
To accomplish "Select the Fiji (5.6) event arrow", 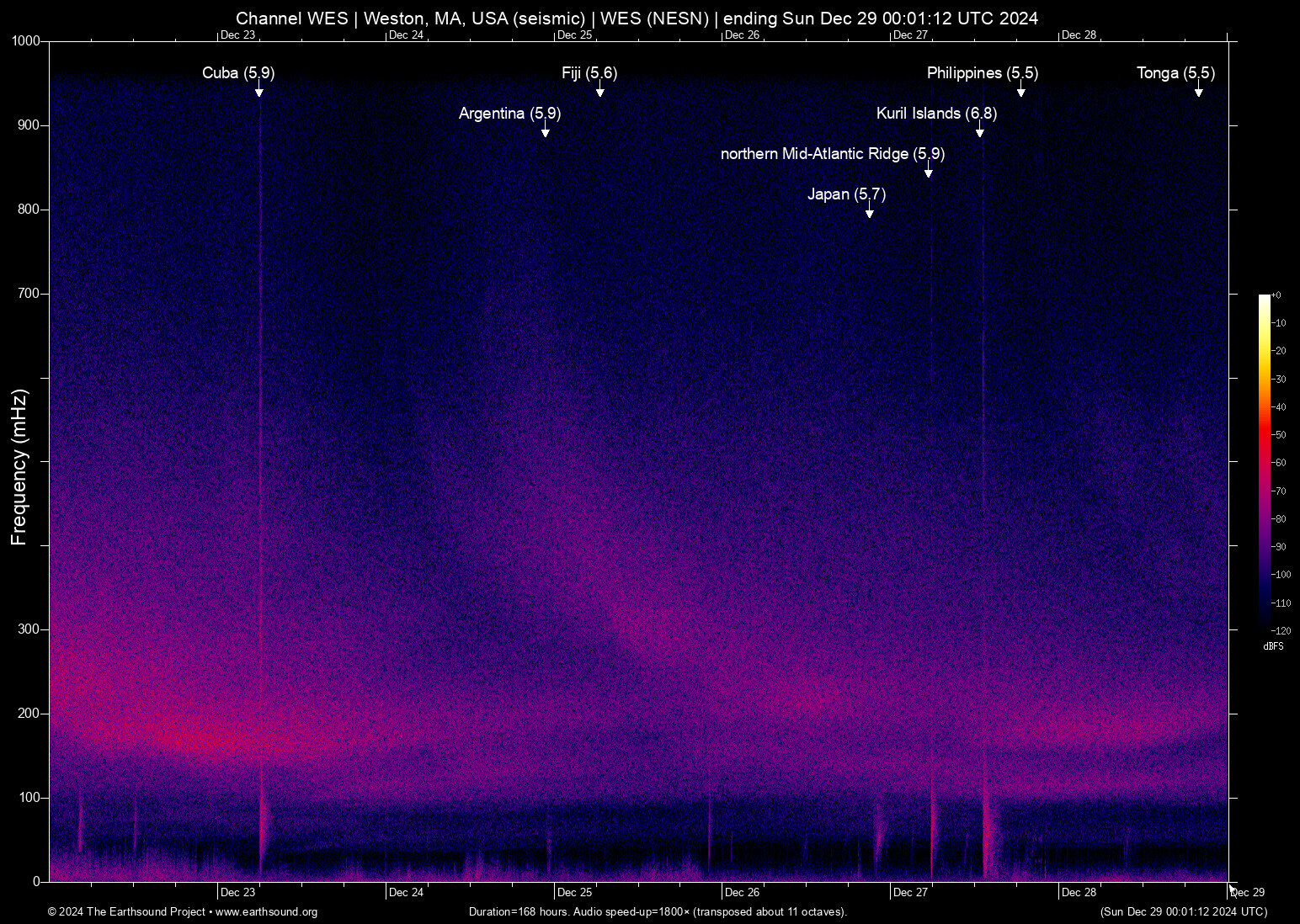I will (x=600, y=93).
